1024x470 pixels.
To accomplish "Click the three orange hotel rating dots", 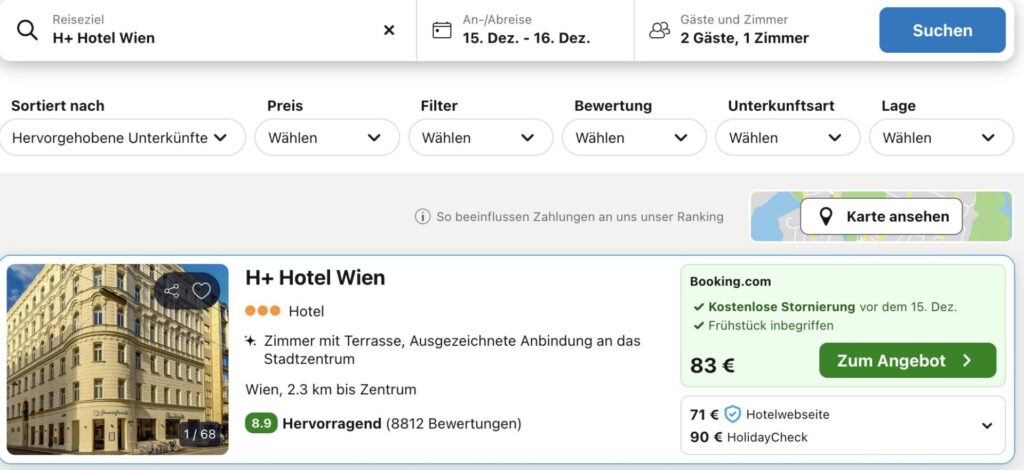I will coord(263,311).
